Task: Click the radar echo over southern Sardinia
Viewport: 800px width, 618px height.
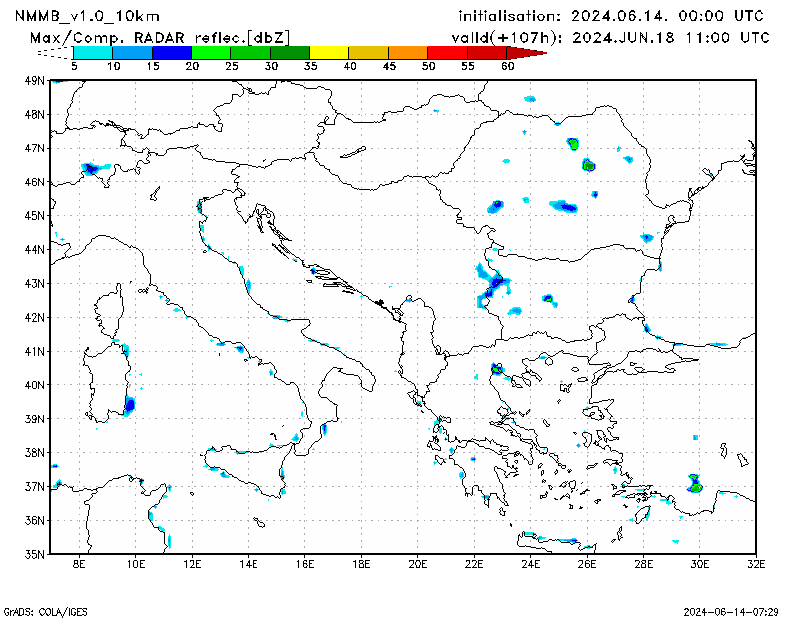Action: tap(129, 405)
